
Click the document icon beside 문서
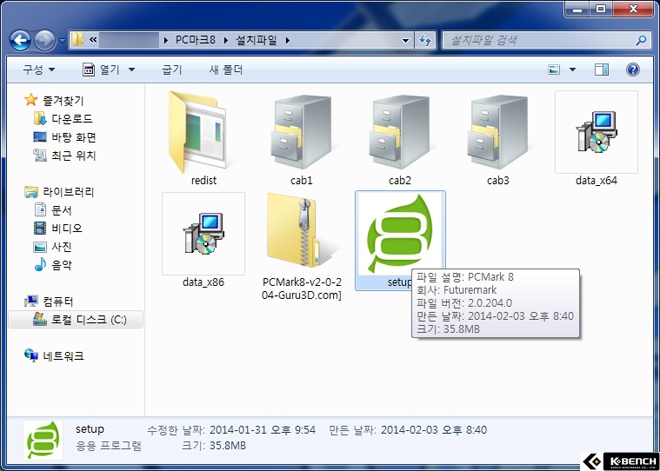[x=40, y=210]
